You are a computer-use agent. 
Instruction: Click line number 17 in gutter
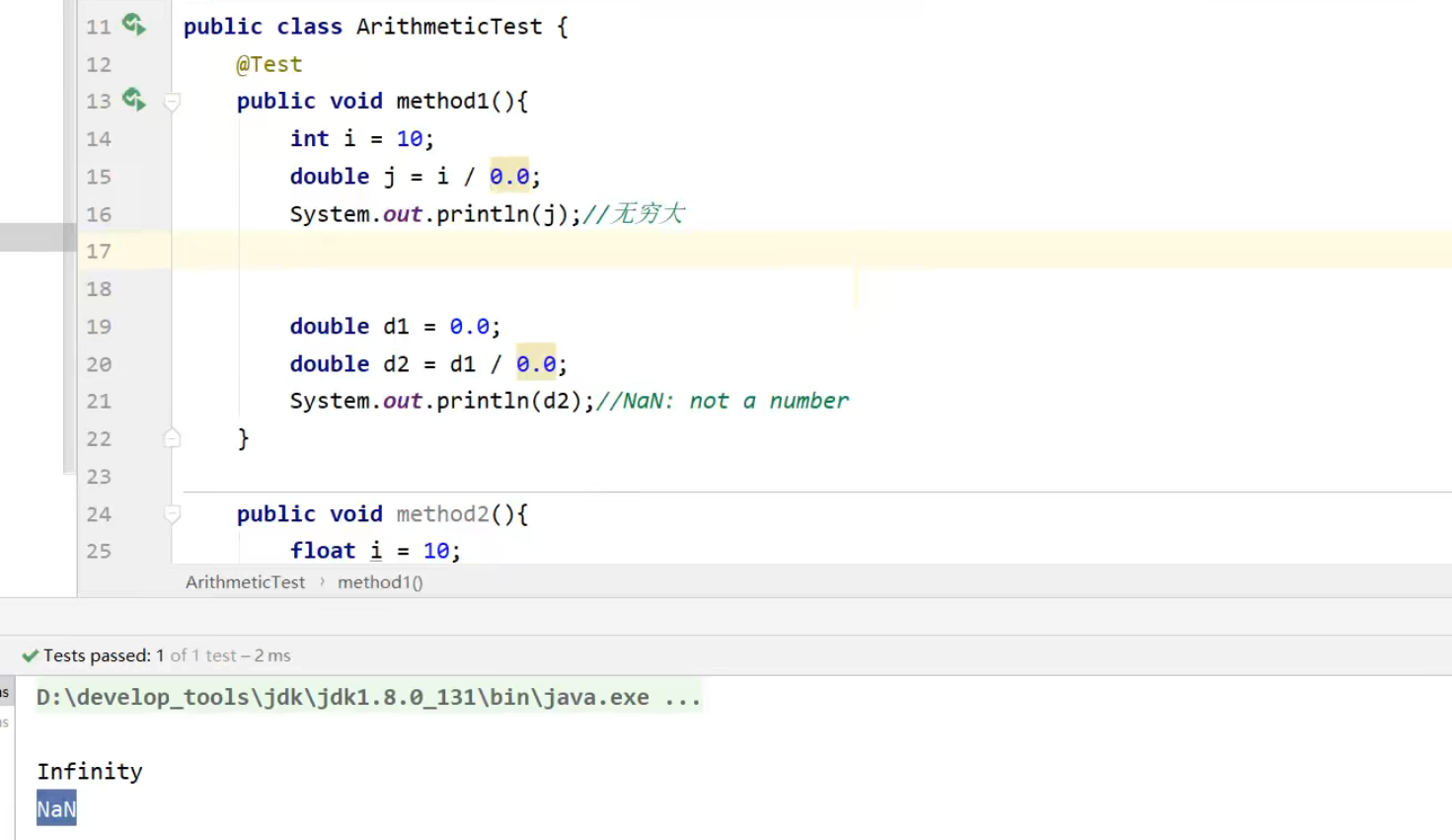coord(99,252)
